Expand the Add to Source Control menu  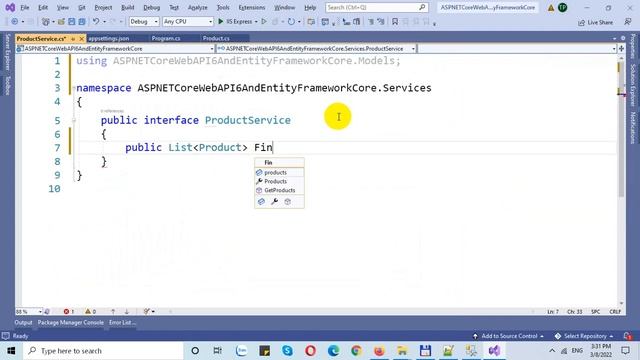[x=508, y=336]
